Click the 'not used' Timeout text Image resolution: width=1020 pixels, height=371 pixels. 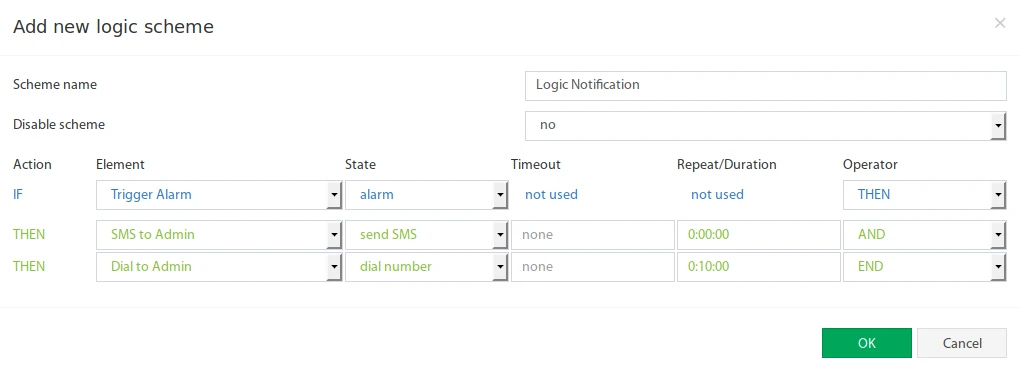coord(551,195)
